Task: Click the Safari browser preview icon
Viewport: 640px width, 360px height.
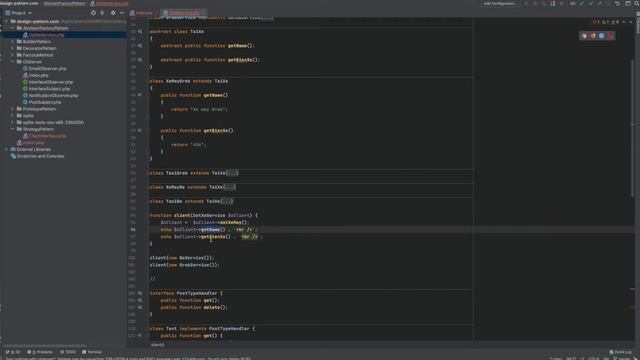Action: click(x=602, y=36)
